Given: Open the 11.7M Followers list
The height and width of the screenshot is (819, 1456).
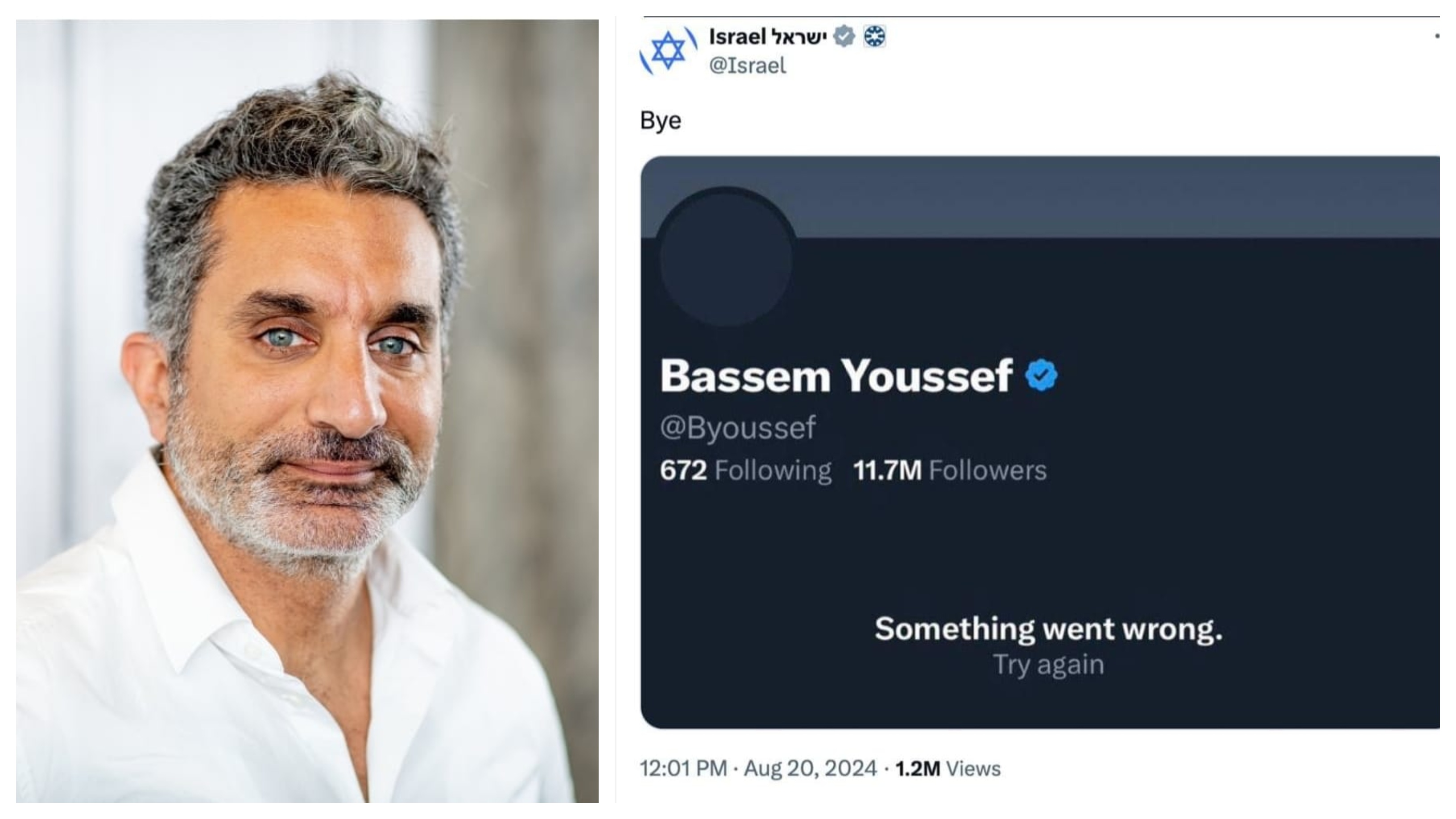Looking at the screenshot, I should 950,470.
